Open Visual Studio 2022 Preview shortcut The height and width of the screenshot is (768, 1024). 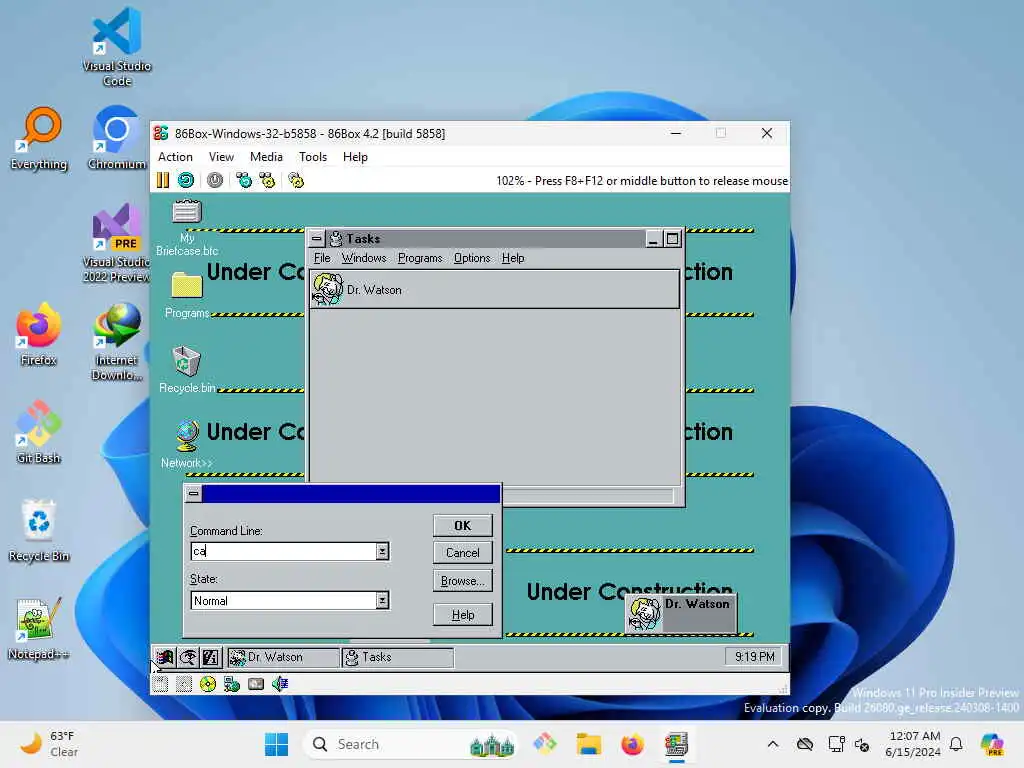click(117, 243)
